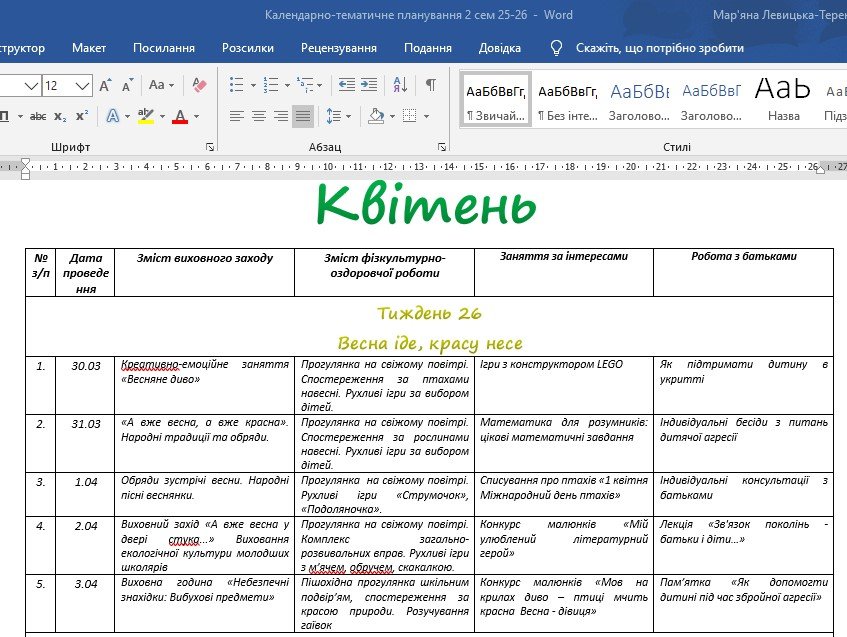Click the Increase Font Size icon

point(106,85)
